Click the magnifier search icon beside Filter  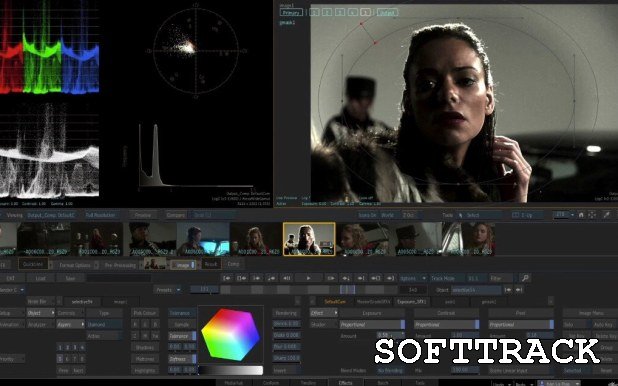(525, 278)
